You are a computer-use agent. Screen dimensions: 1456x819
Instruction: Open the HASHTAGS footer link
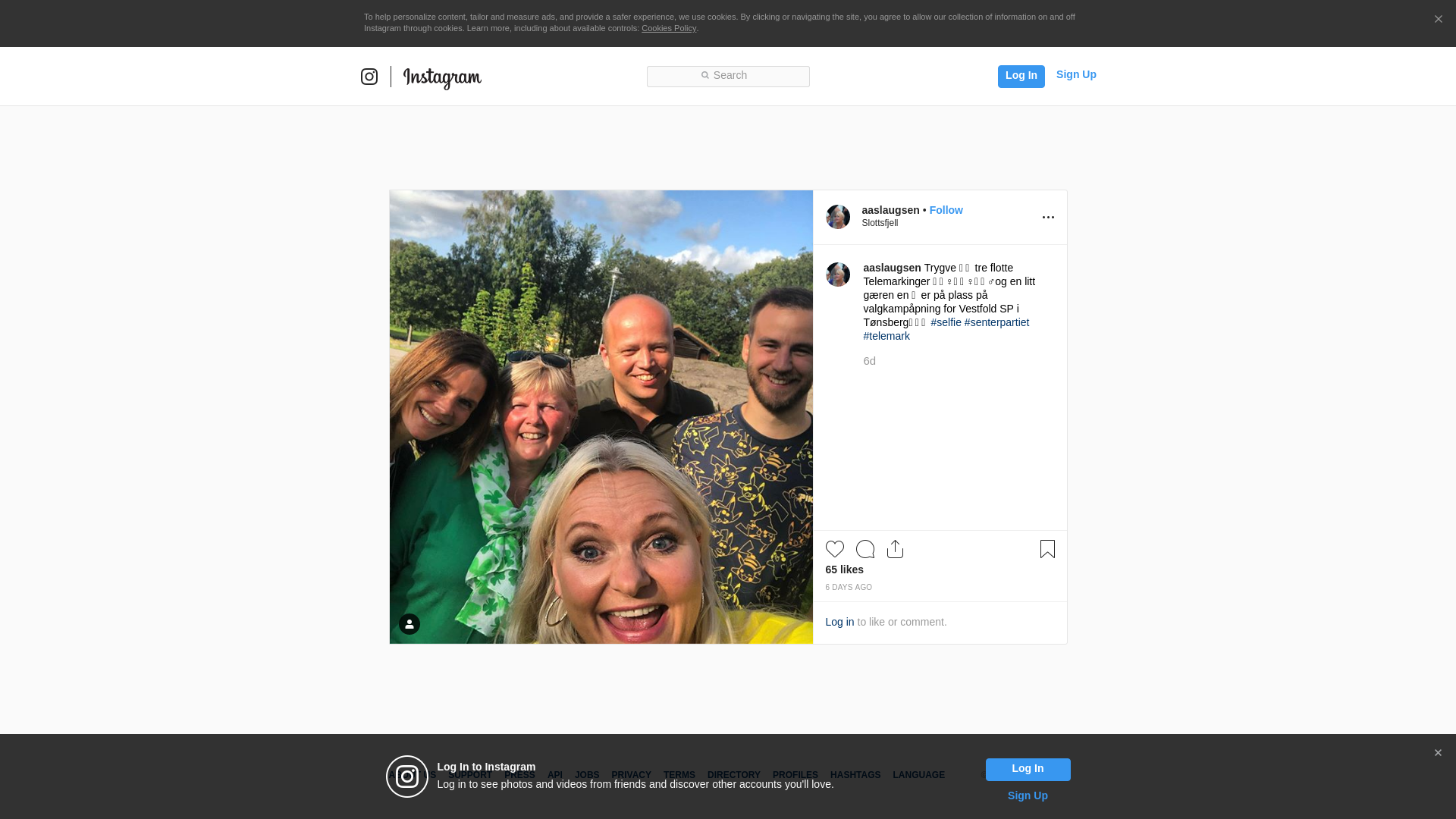[x=855, y=775]
